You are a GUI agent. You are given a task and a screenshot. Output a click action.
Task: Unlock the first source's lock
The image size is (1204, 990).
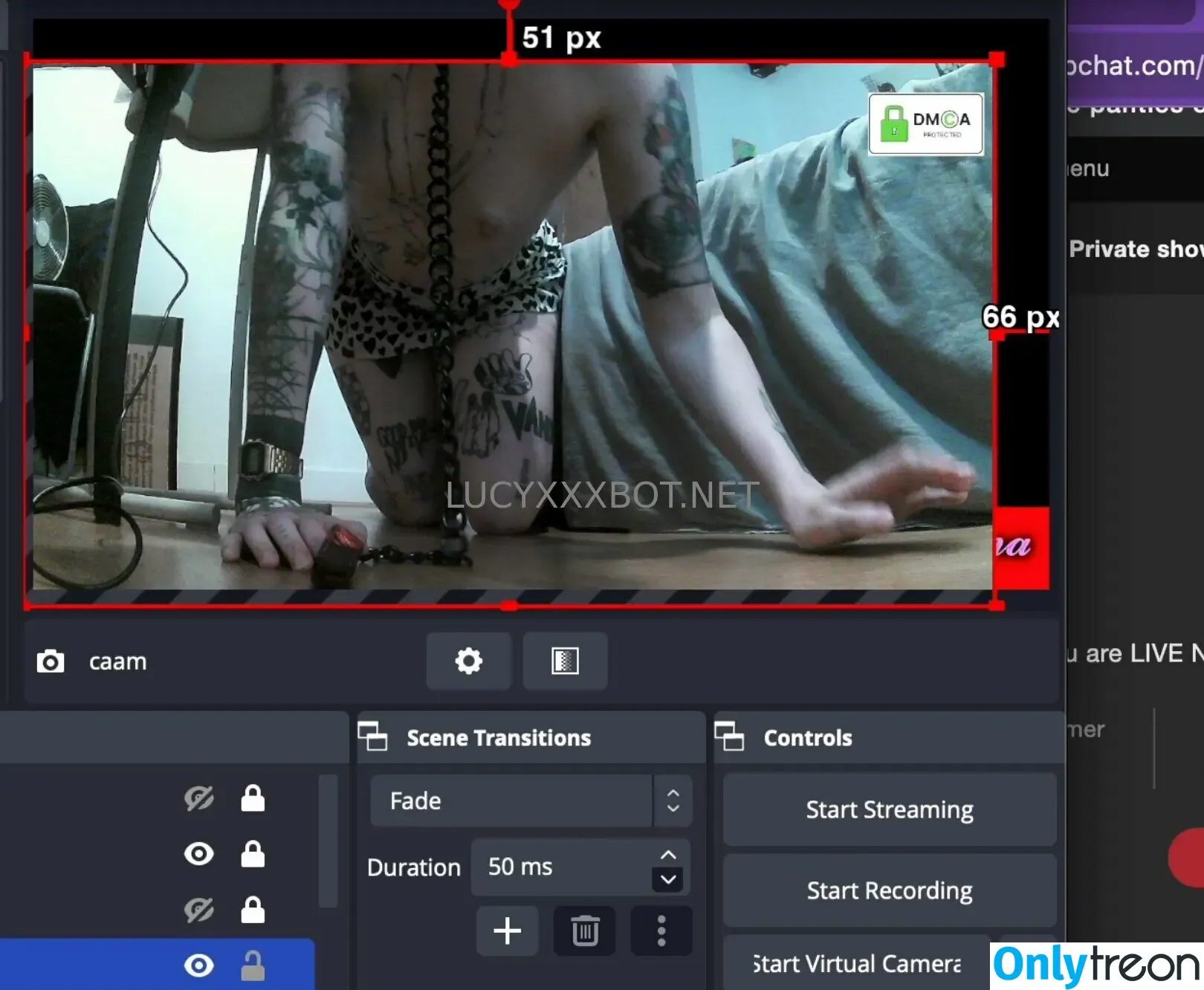(x=253, y=798)
